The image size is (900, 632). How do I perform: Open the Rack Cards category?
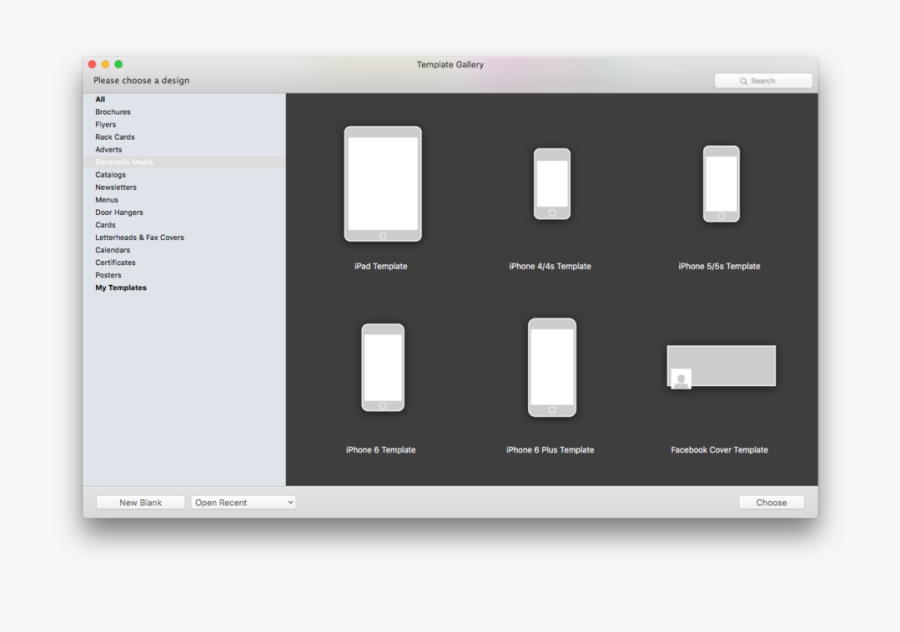tap(115, 137)
